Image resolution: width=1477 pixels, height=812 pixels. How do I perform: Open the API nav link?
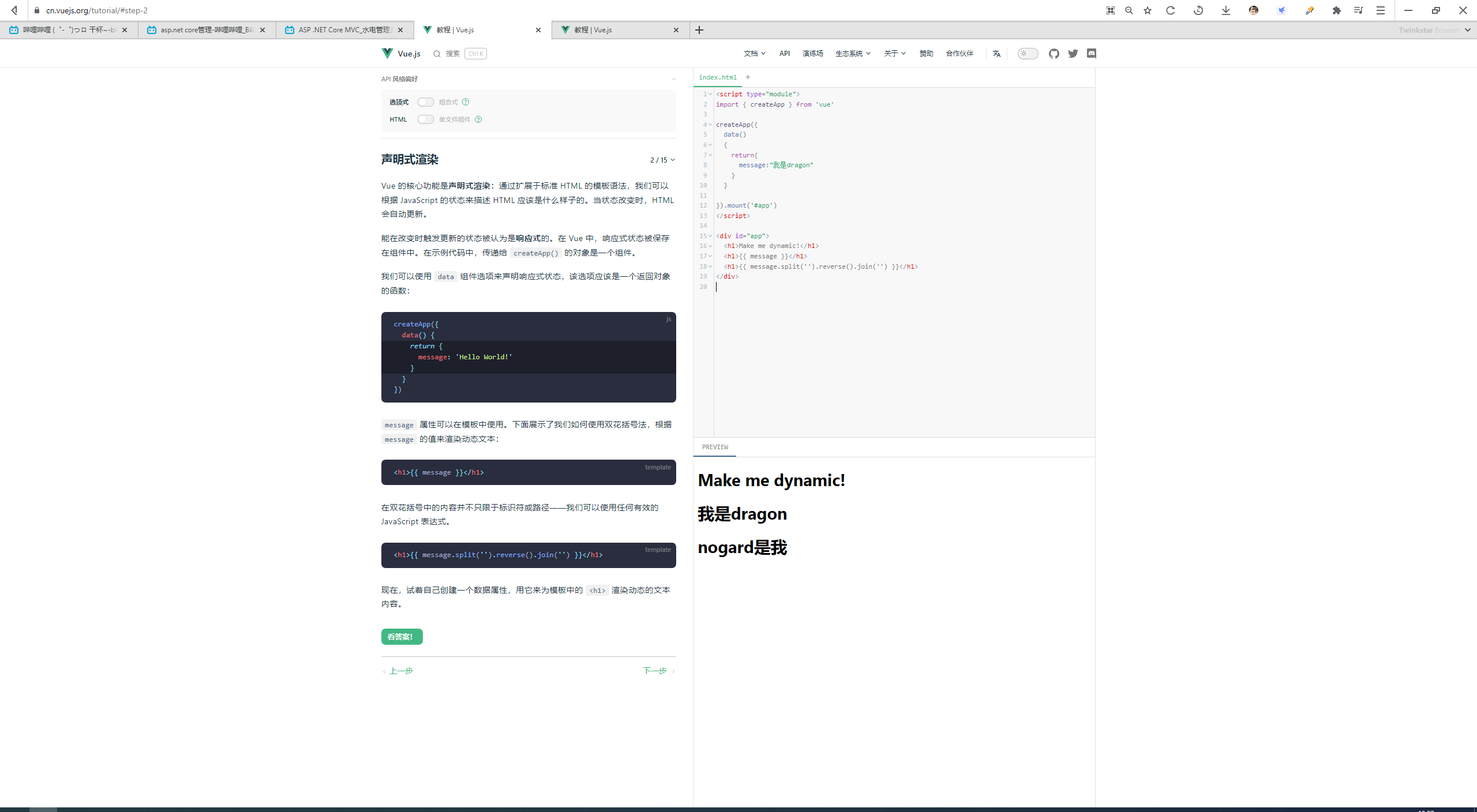point(785,54)
